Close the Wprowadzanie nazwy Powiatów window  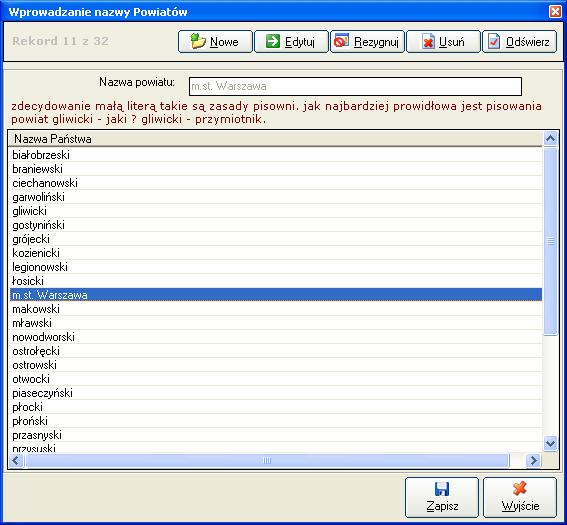click(x=555, y=12)
